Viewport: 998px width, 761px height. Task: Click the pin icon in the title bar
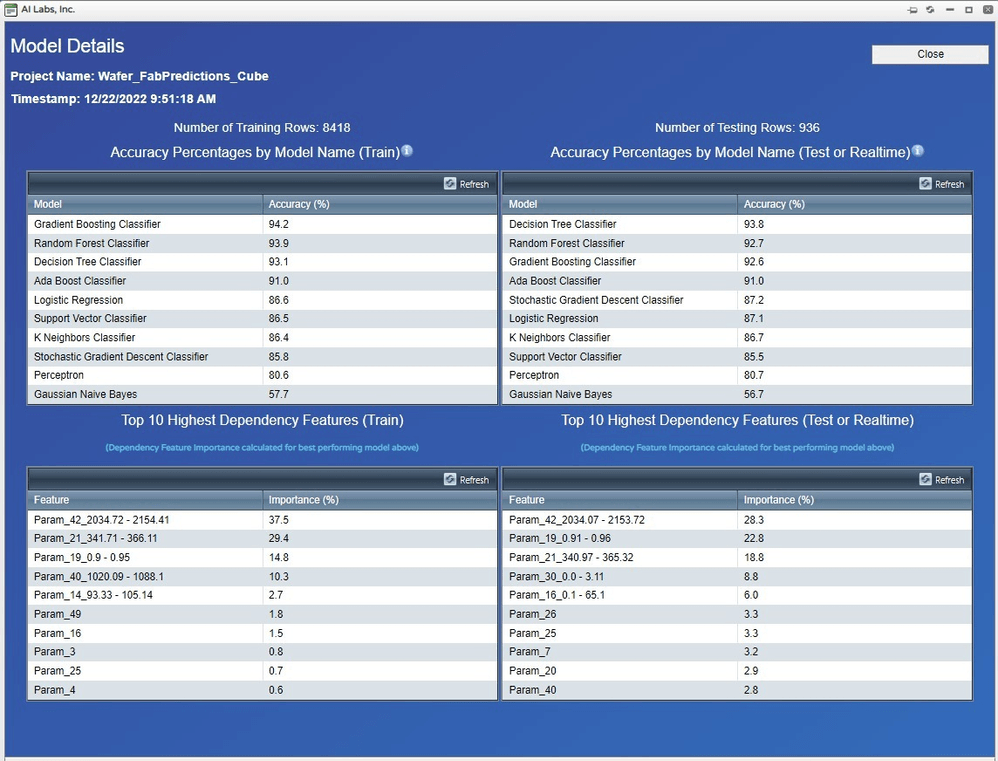(x=912, y=10)
